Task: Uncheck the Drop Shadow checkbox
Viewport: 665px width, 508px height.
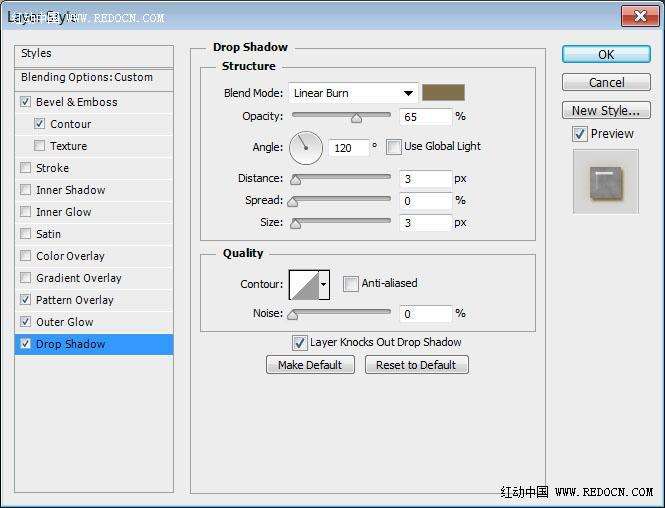Action: point(25,344)
